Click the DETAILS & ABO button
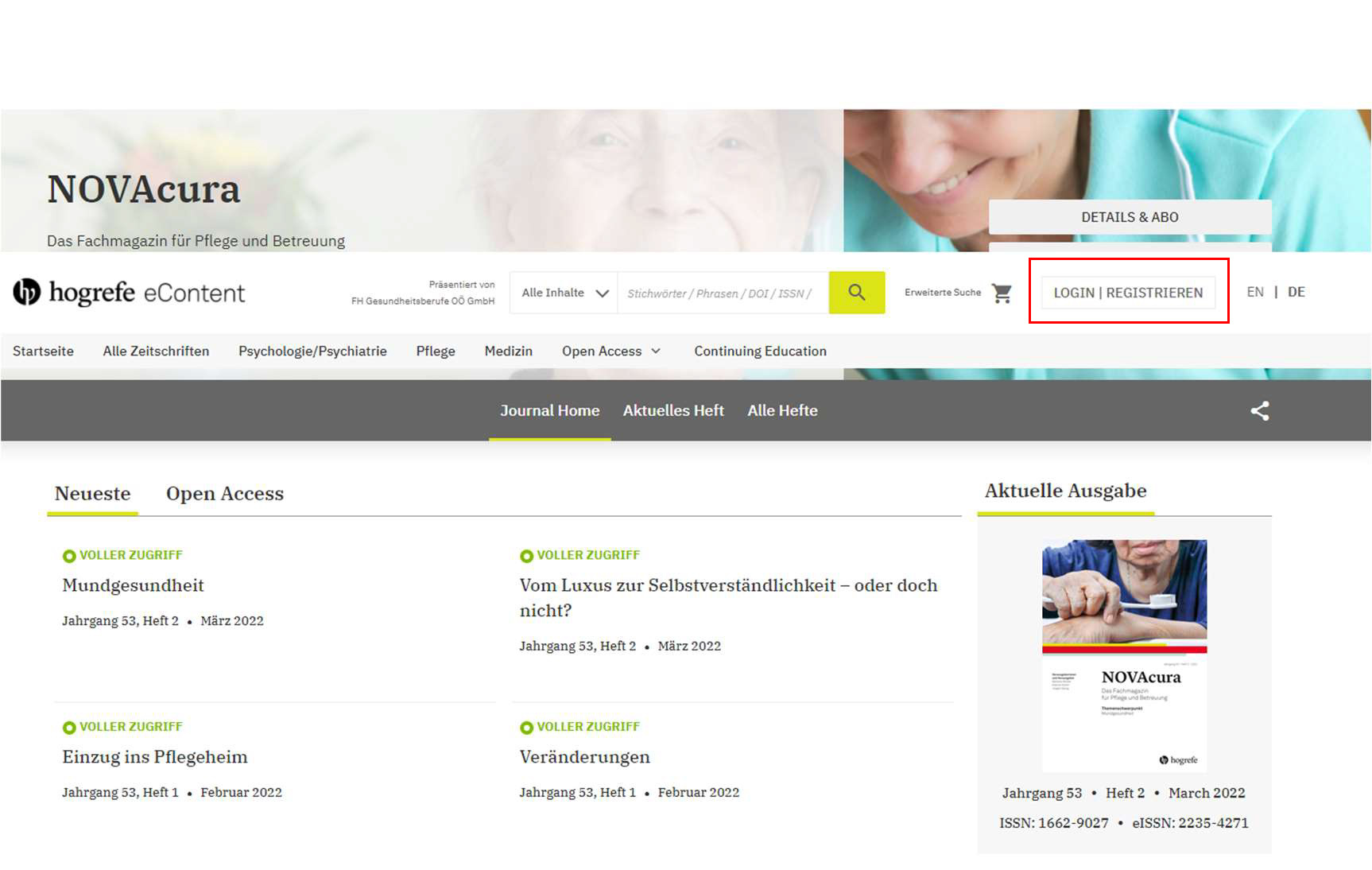Image resolution: width=1372 pixels, height=870 pixels. coord(1130,217)
